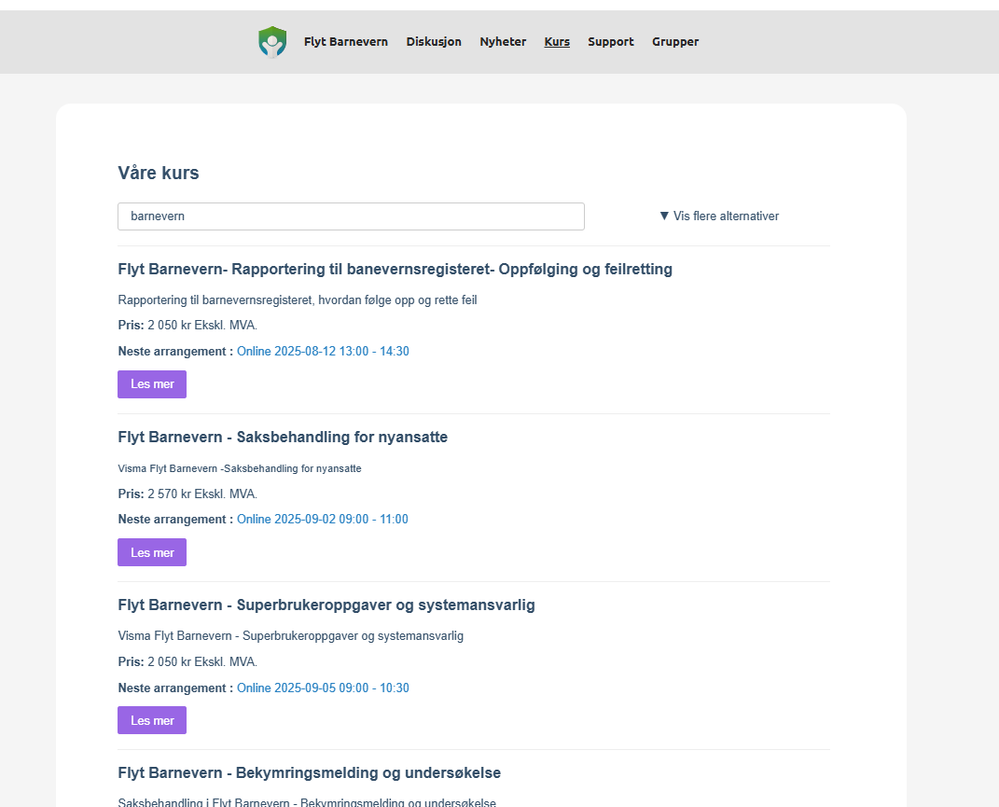This screenshot has width=999, height=807.
Task: Click description 'Visma Flyt Barnevern -Saksbehandling for nyansatte'
Action: (x=240, y=468)
